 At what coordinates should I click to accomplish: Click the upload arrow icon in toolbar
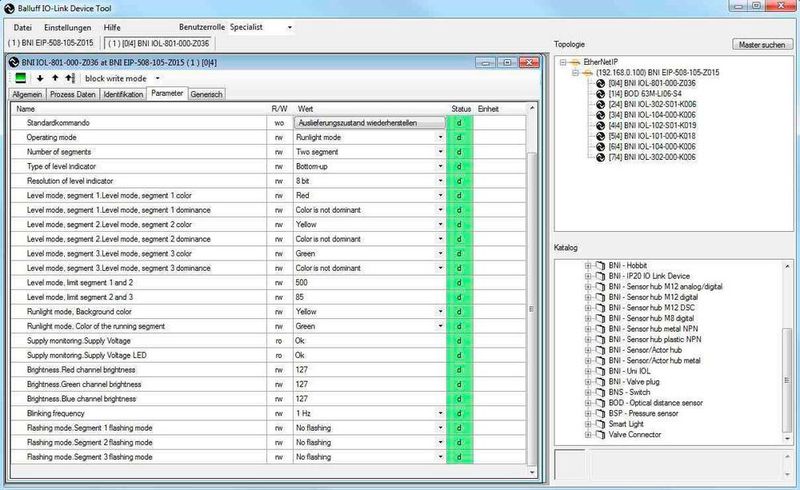[55, 79]
